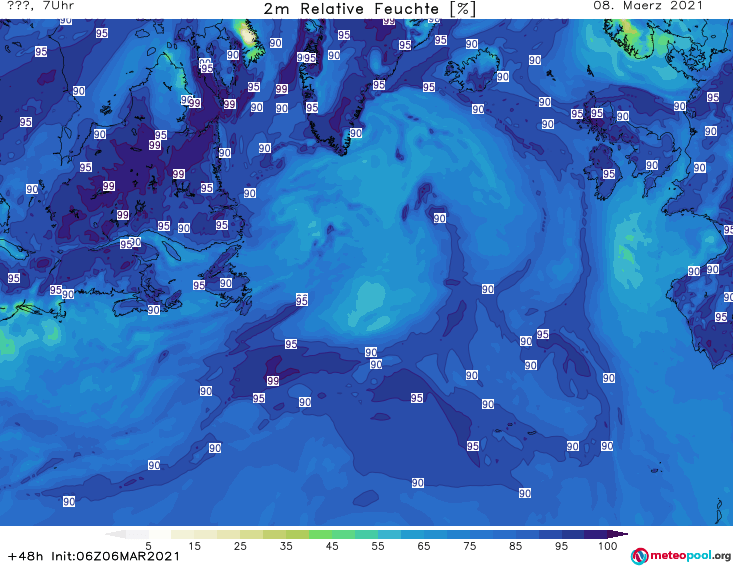Pick the pale white arrow tip starting the colorbar
The height and width of the screenshot is (566, 733).
point(115,534)
